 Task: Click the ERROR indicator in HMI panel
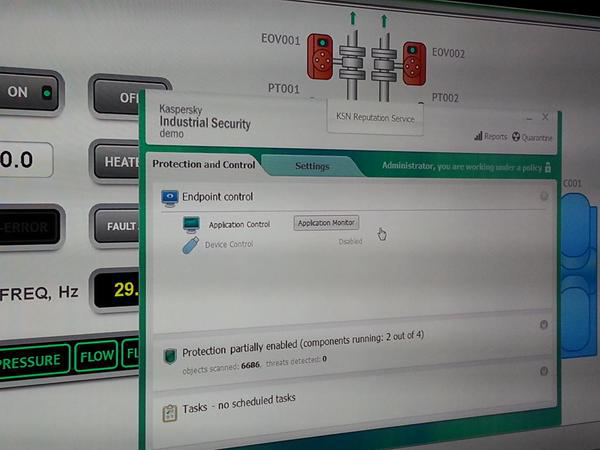click(x=29, y=227)
